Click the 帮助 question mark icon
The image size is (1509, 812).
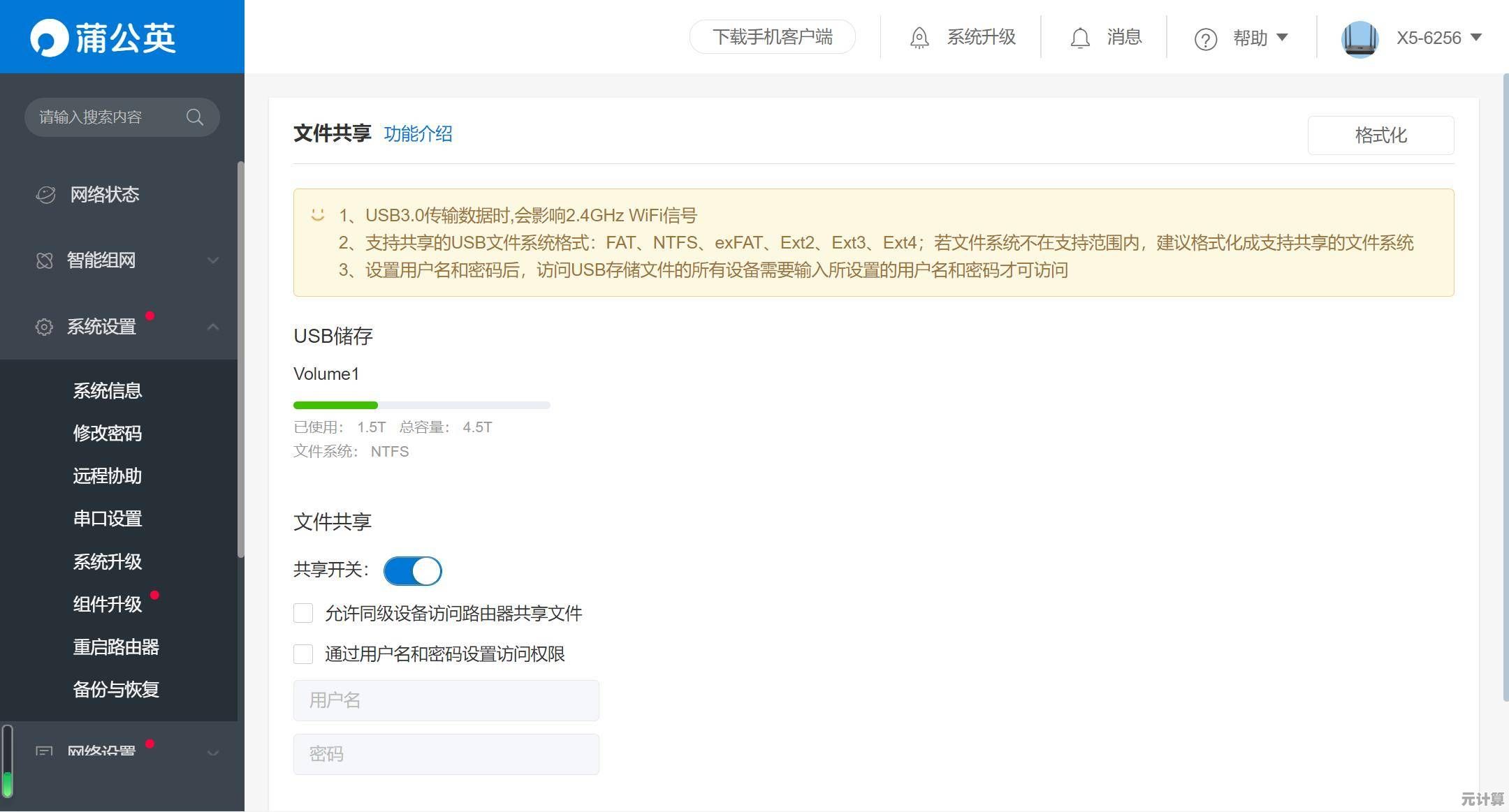[x=1205, y=39]
